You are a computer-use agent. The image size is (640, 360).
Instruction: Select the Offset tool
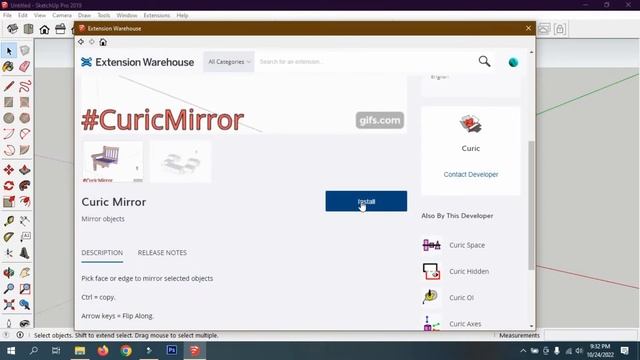24,202
